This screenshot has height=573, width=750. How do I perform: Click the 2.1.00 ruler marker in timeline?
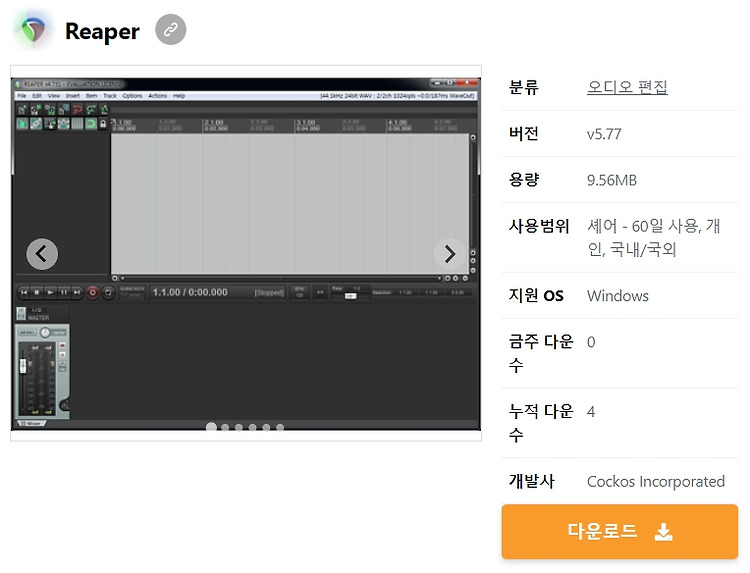[214, 122]
